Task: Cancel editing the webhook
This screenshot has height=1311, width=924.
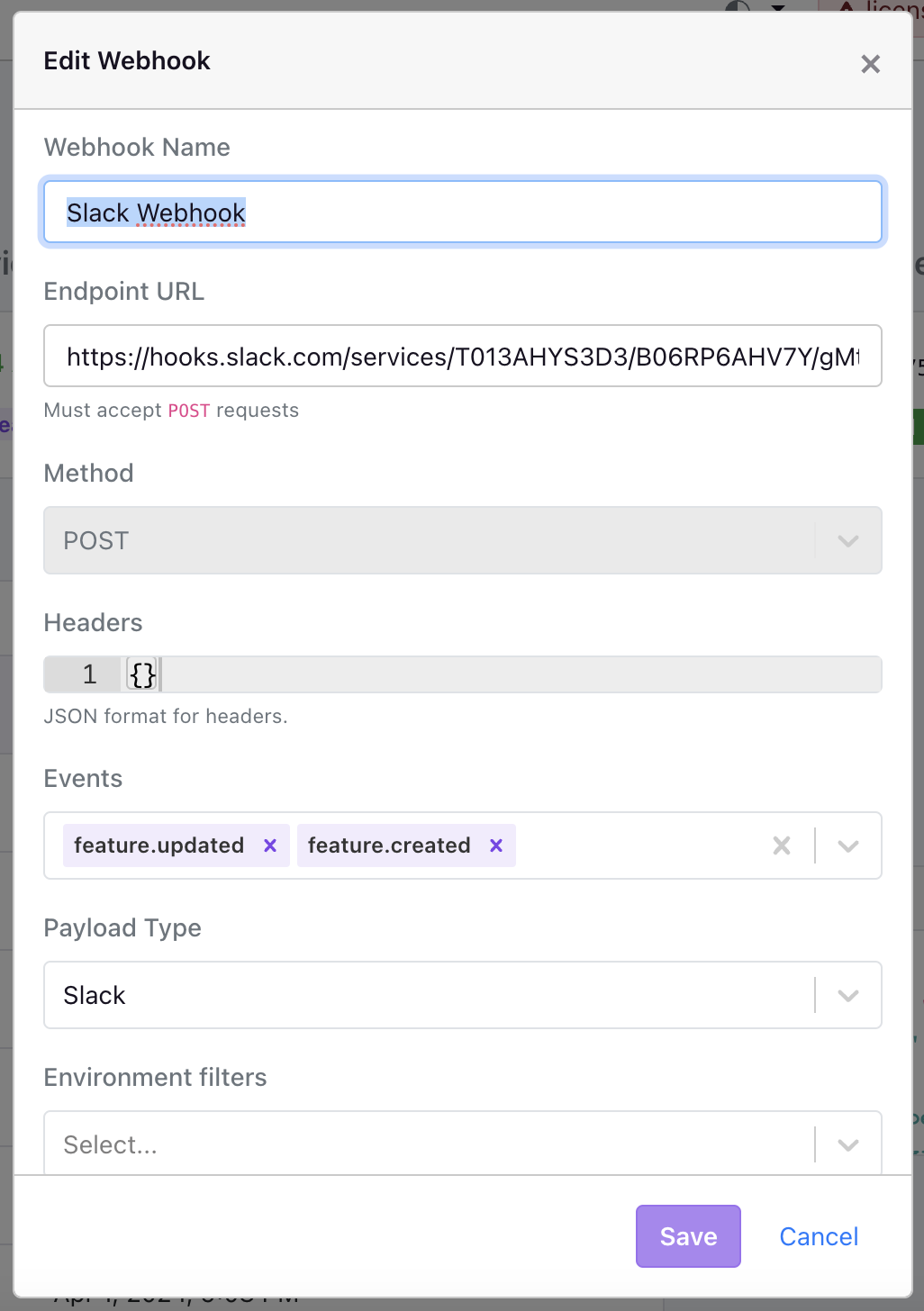Action: [x=819, y=1236]
